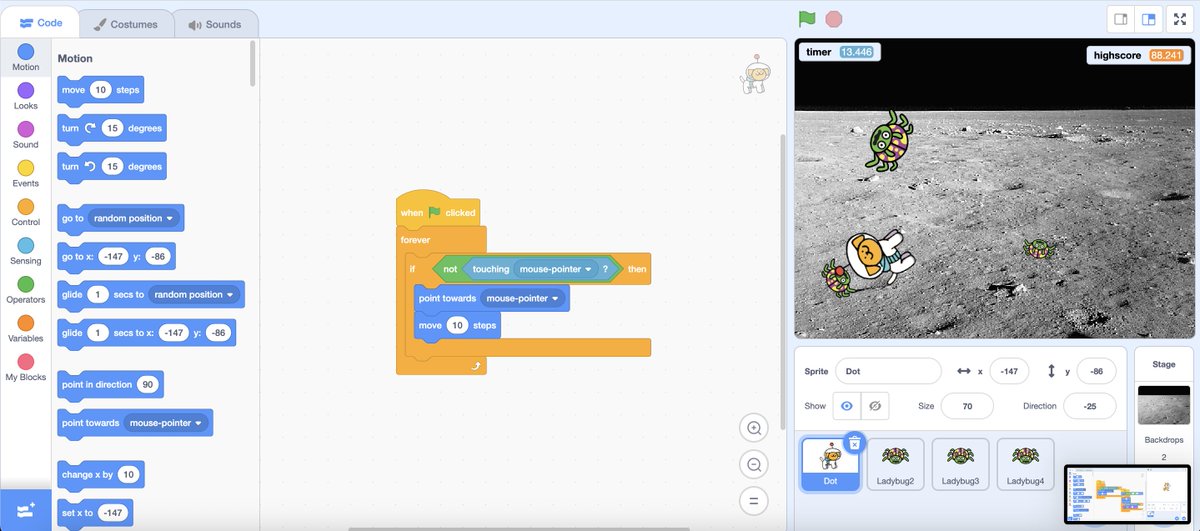Select the Sensing category circle

[26, 245]
